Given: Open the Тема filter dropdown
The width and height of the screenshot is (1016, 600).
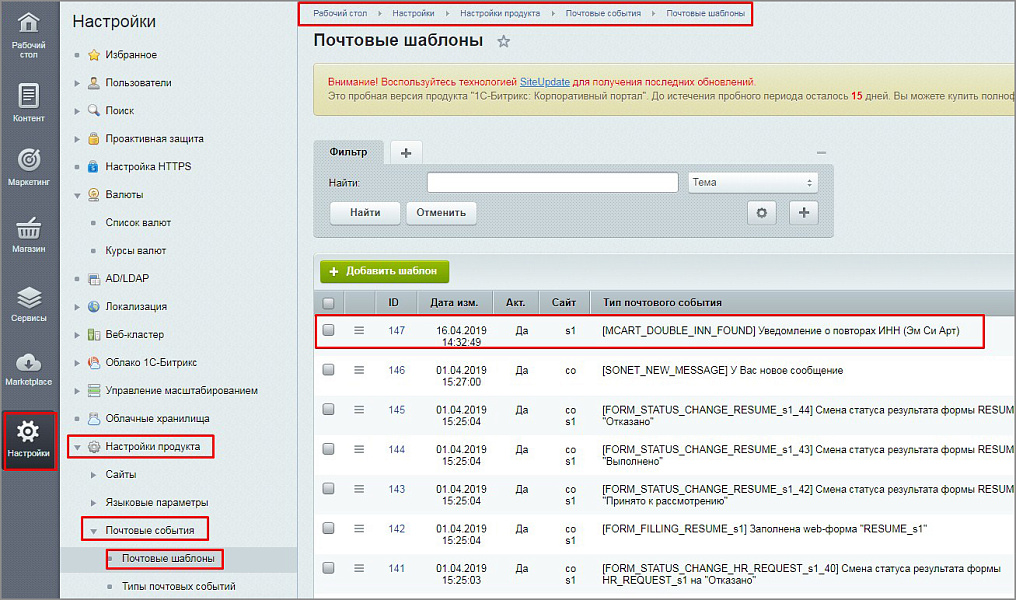Looking at the screenshot, I should tap(753, 182).
